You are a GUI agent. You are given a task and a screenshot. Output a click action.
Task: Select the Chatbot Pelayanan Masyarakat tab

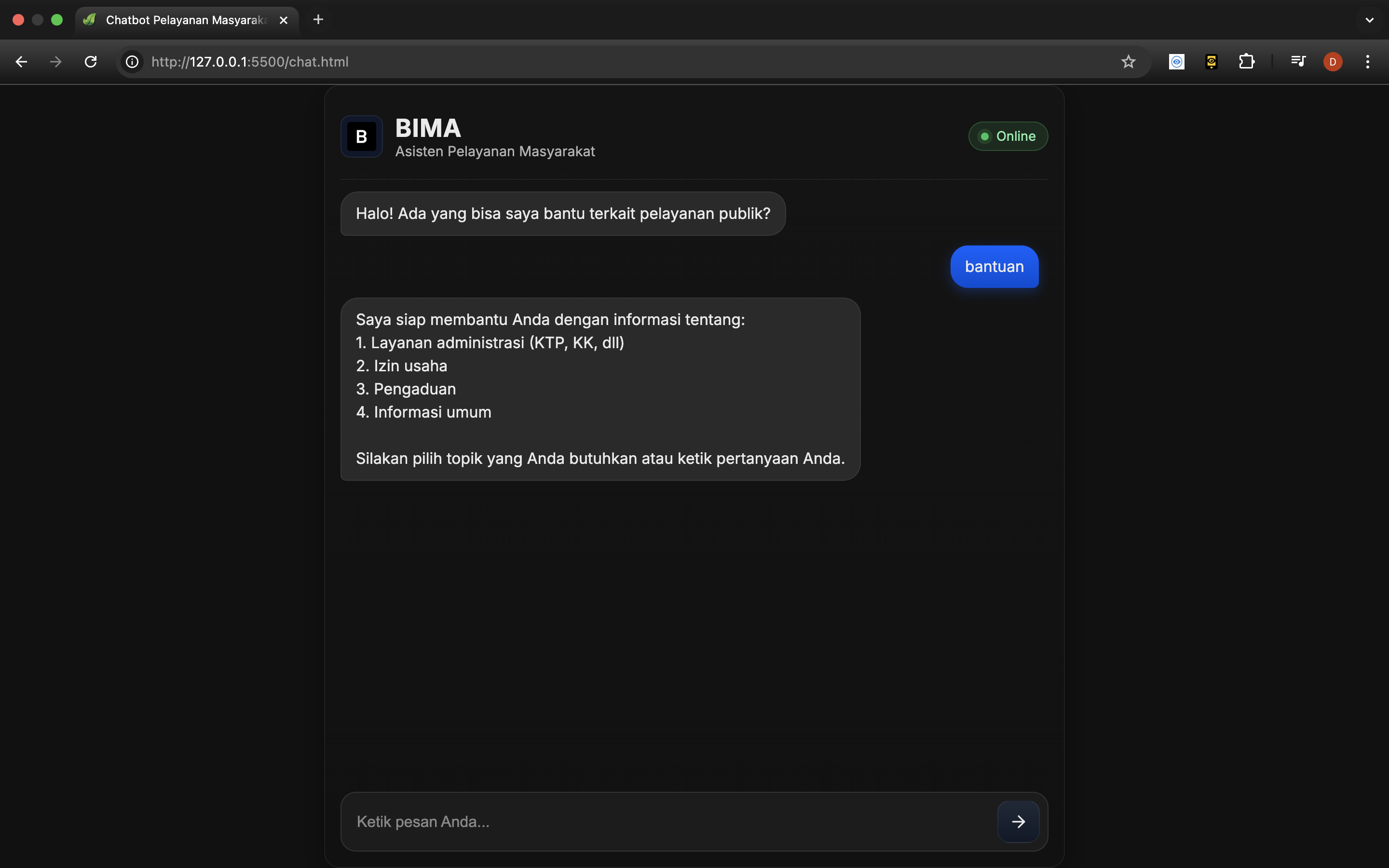185,20
